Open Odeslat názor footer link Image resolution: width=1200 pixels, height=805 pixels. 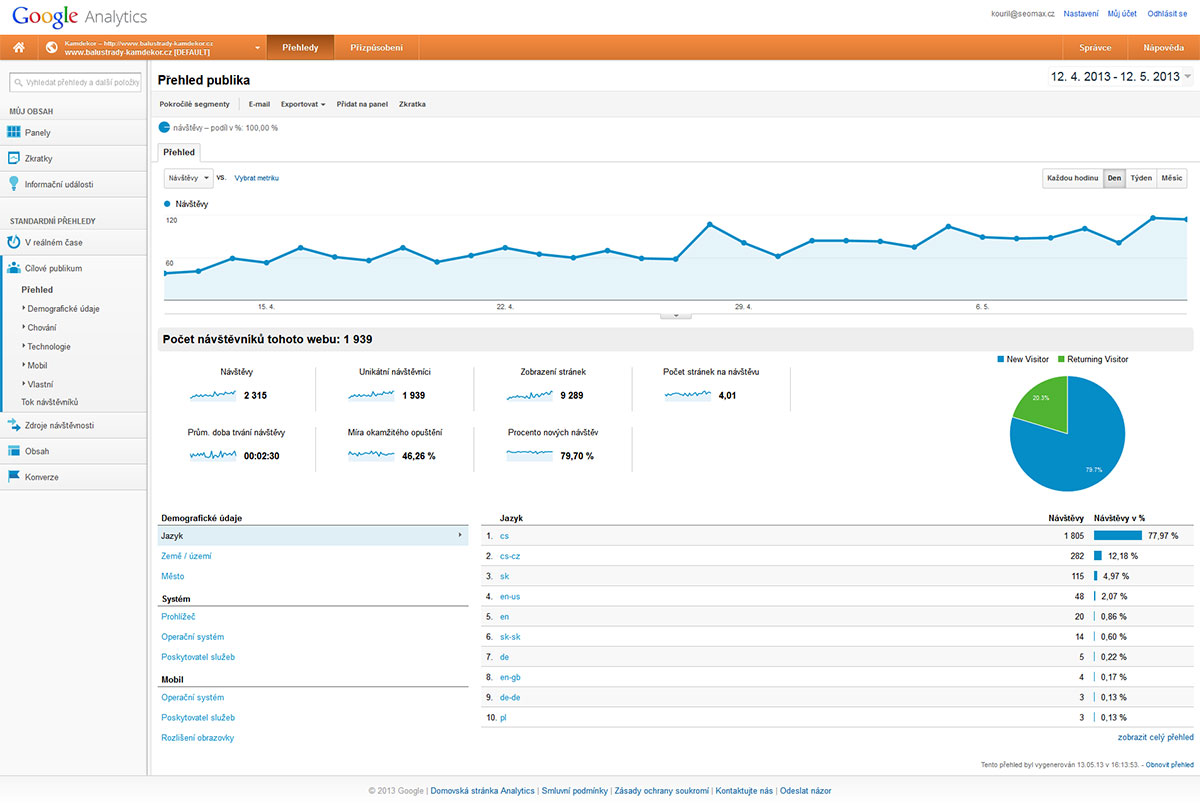(x=806, y=791)
